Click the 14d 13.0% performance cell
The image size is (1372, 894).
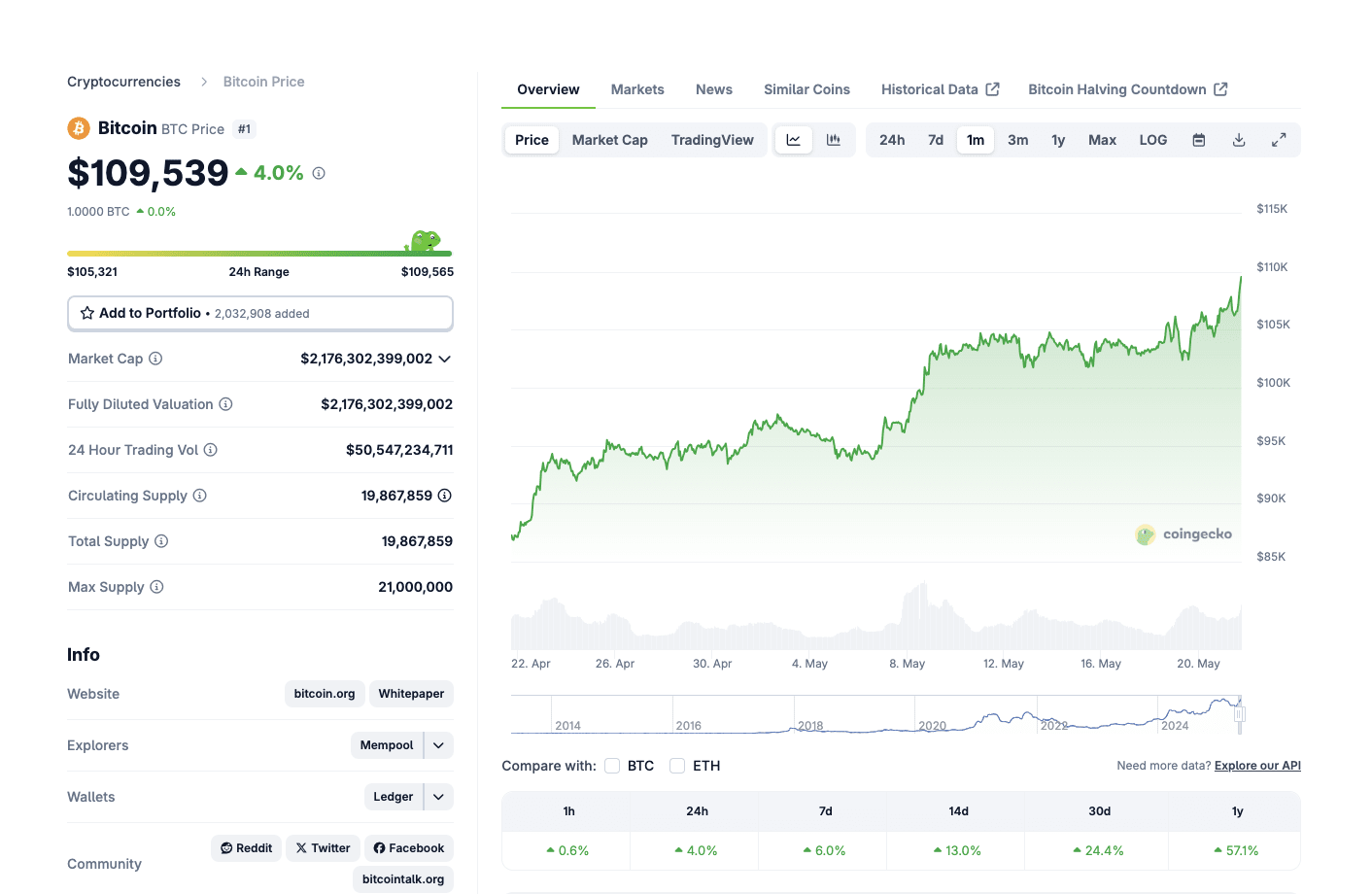click(958, 850)
